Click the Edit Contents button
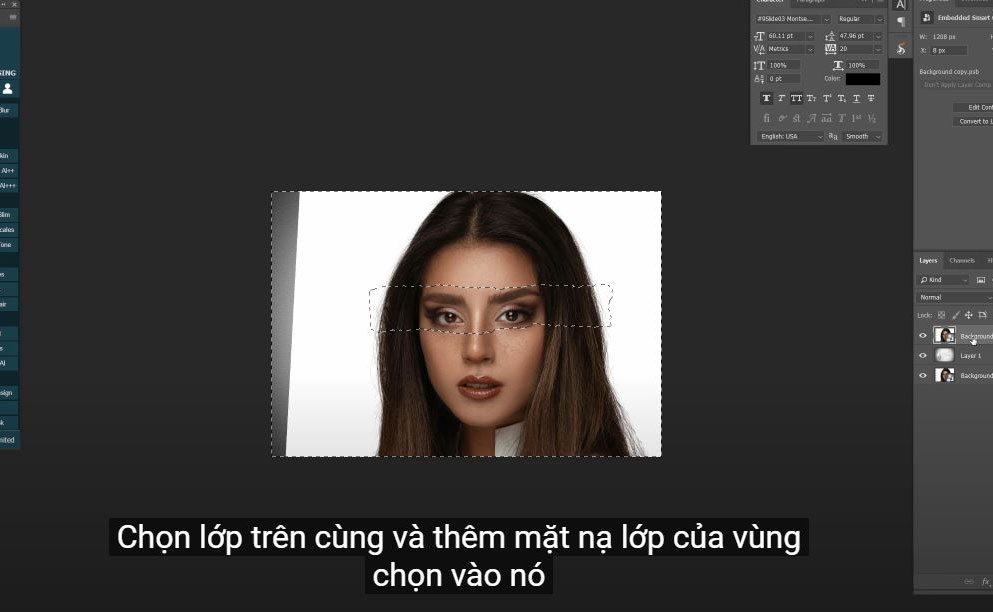The width and height of the screenshot is (993, 612). coord(973,107)
